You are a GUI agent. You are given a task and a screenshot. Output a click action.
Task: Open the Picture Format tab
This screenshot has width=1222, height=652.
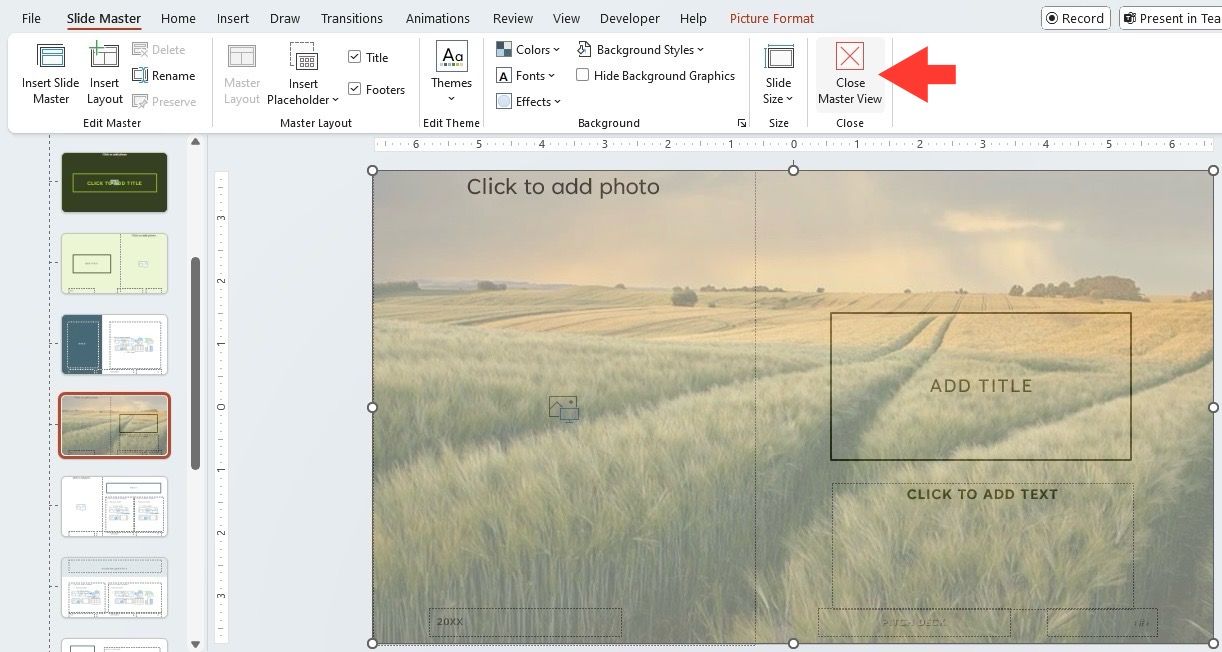(772, 18)
